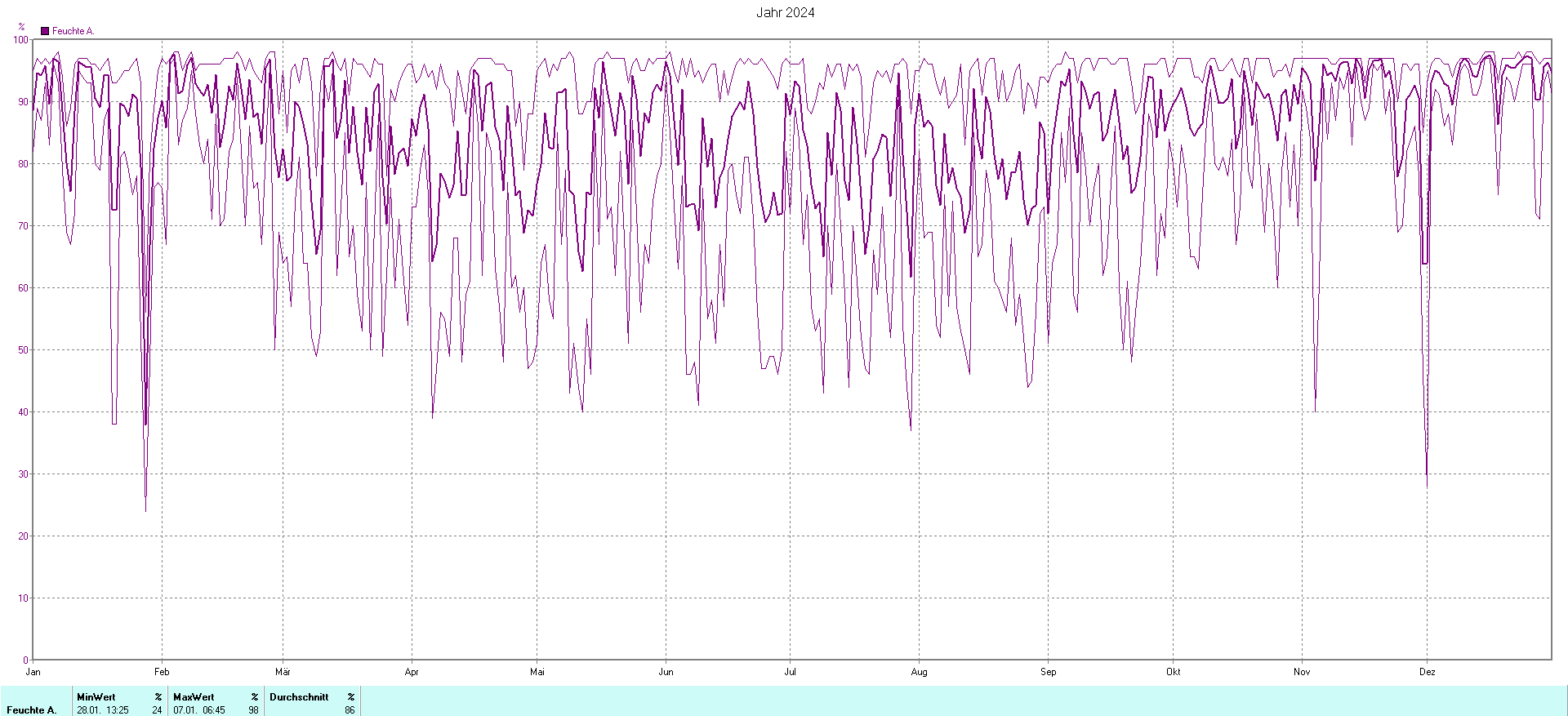
Task: Select the Jan label on the x-axis
Action: (33, 672)
